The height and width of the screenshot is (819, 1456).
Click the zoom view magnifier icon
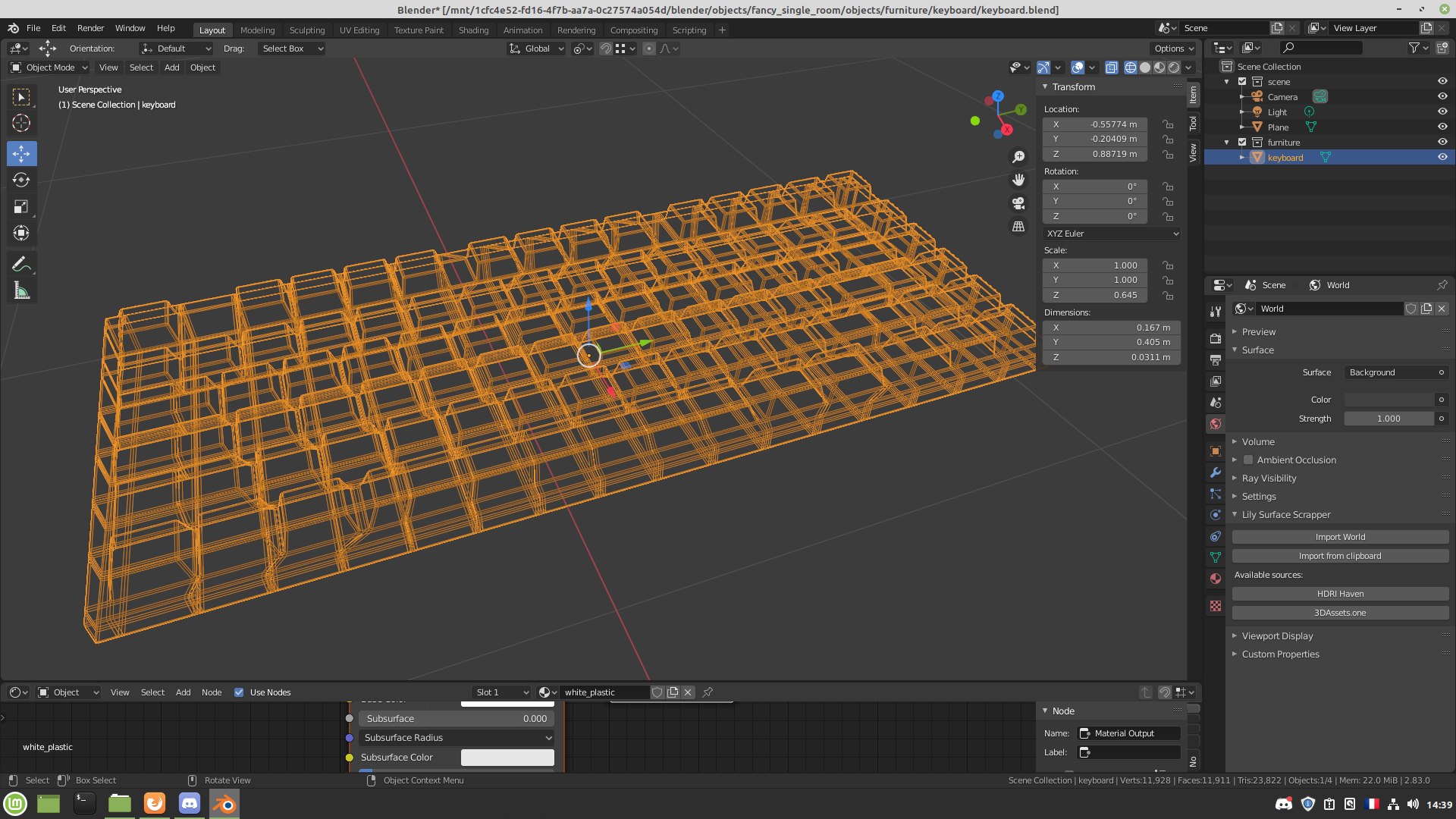click(x=1018, y=156)
